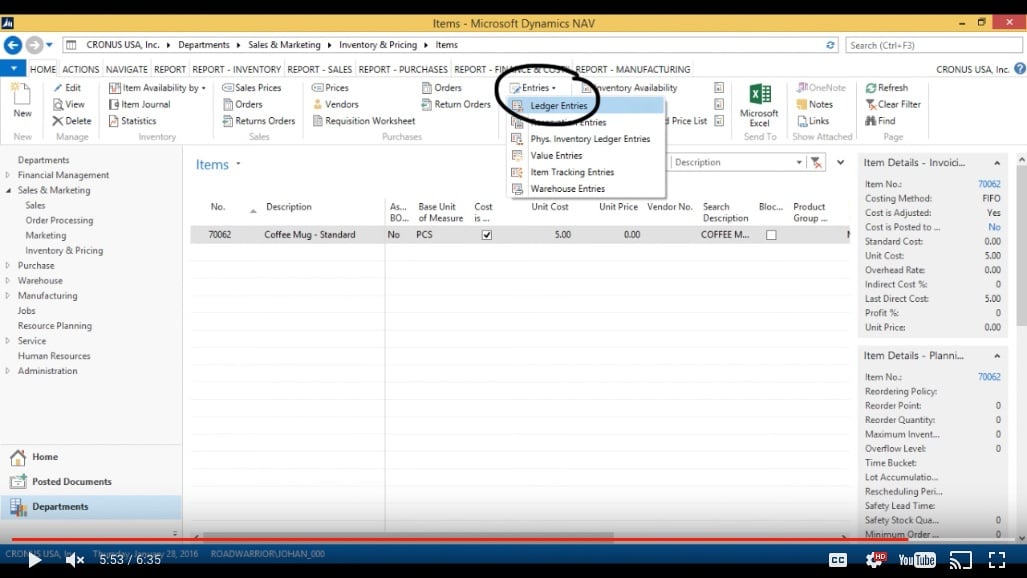Image resolution: width=1027 pixels, height=578 pixels.
Task: Toggle fullscreen video mode
Action: tap(997, 560)
